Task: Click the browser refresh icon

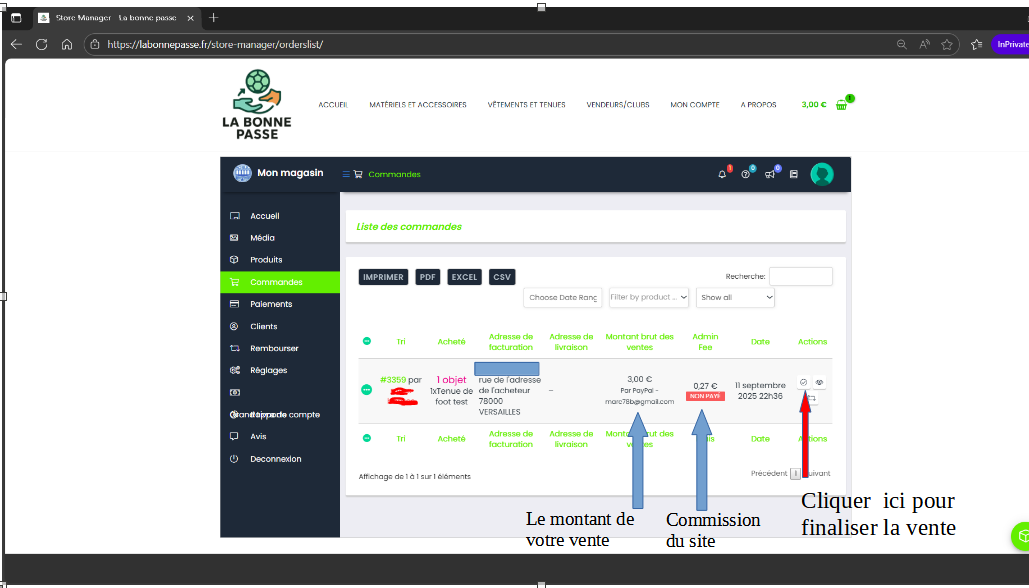Action: [x=41, y=44]
